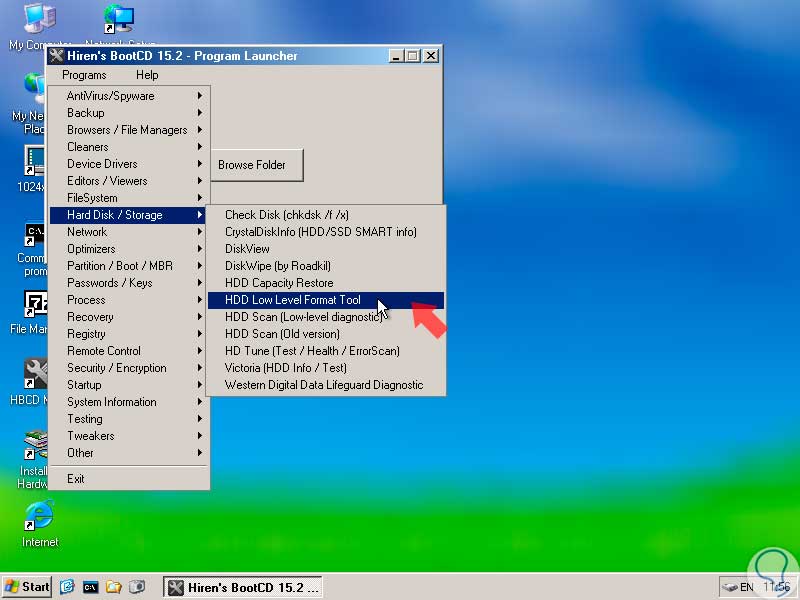Open the Programs menu
The height and width of the screenshot is (600, 800).
coord(84,75)
